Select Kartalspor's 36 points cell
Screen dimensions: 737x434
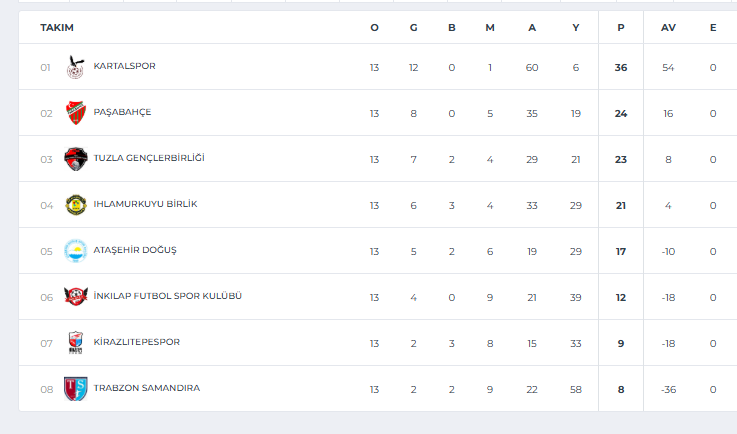(621, 67)
